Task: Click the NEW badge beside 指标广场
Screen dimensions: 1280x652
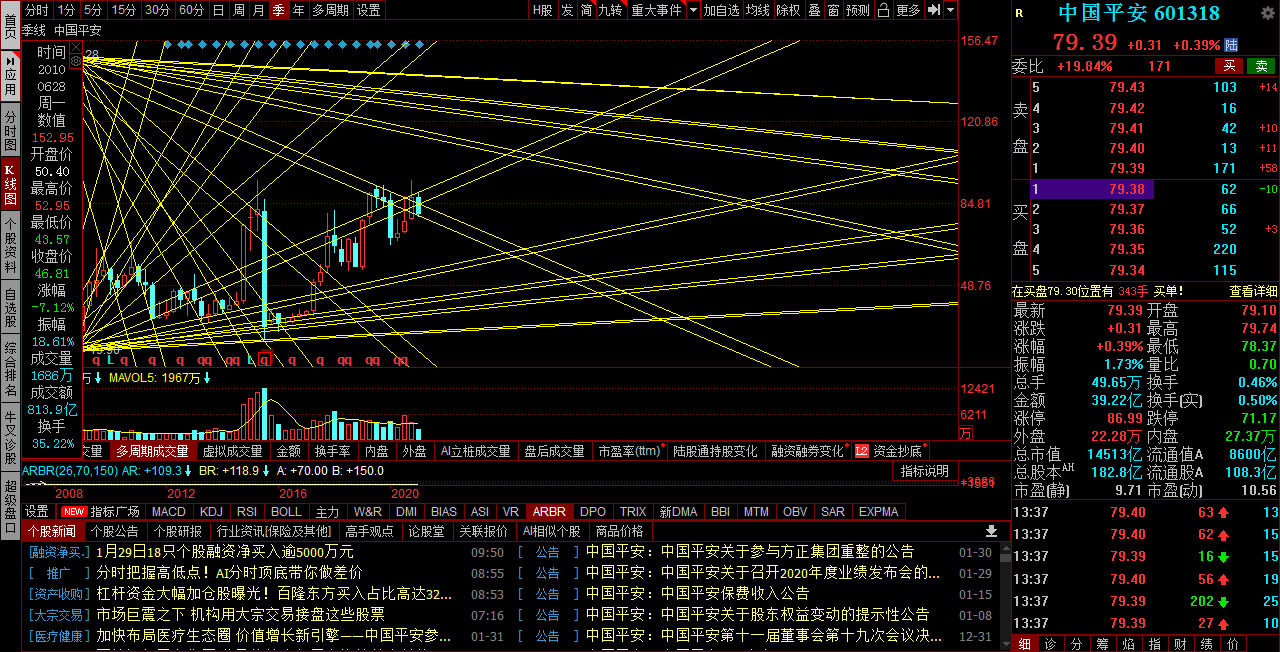Action: [x=75, y=512]
